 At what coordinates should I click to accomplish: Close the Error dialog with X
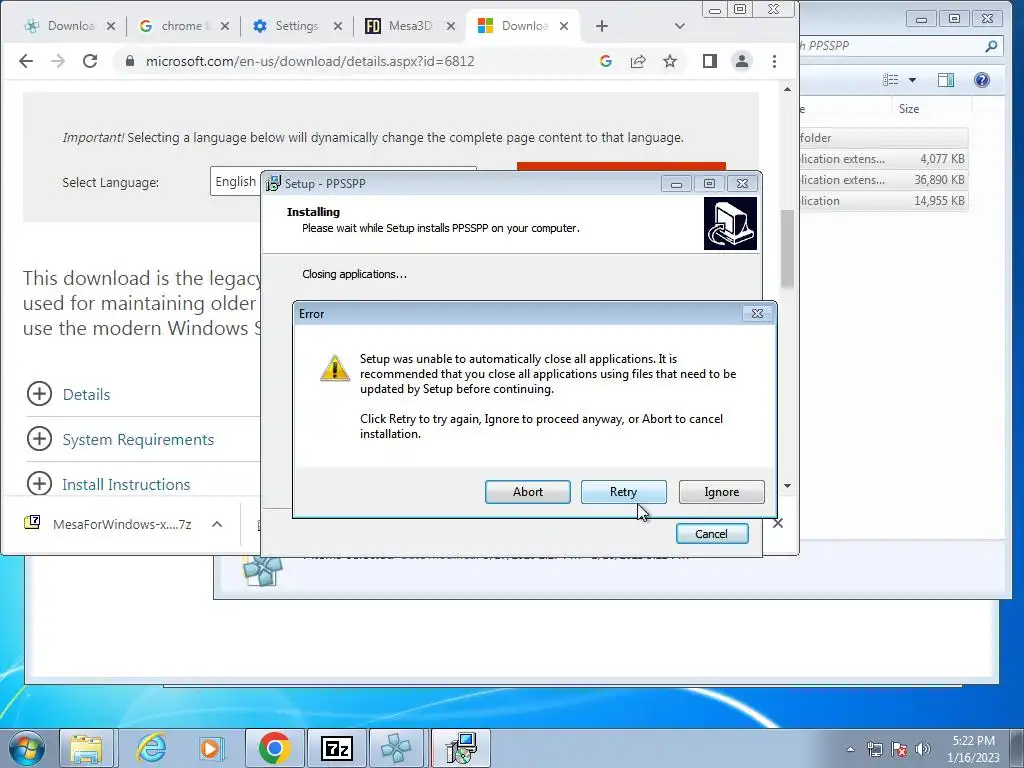(758, 313)
